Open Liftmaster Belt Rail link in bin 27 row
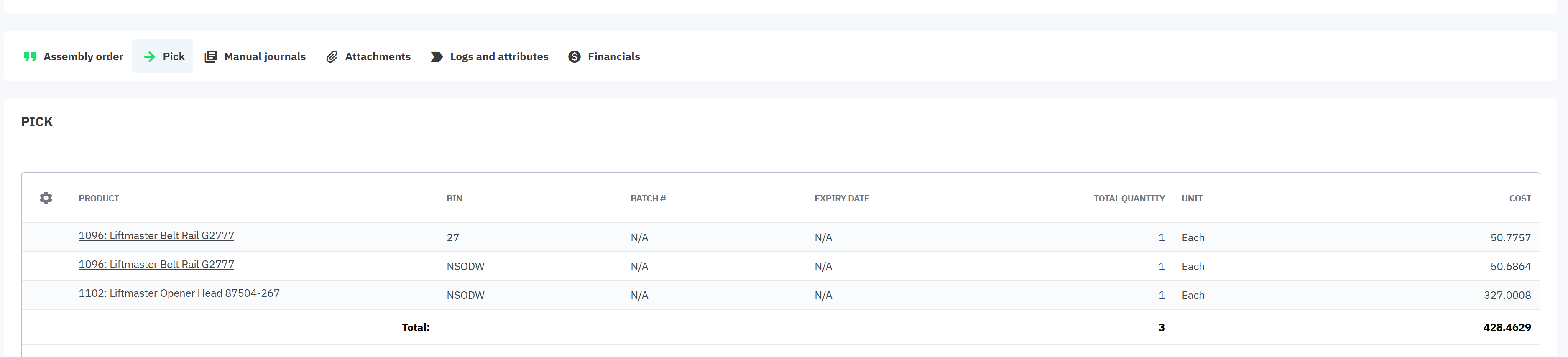Viewport: 1568px width, 357px height. (156, 236)
